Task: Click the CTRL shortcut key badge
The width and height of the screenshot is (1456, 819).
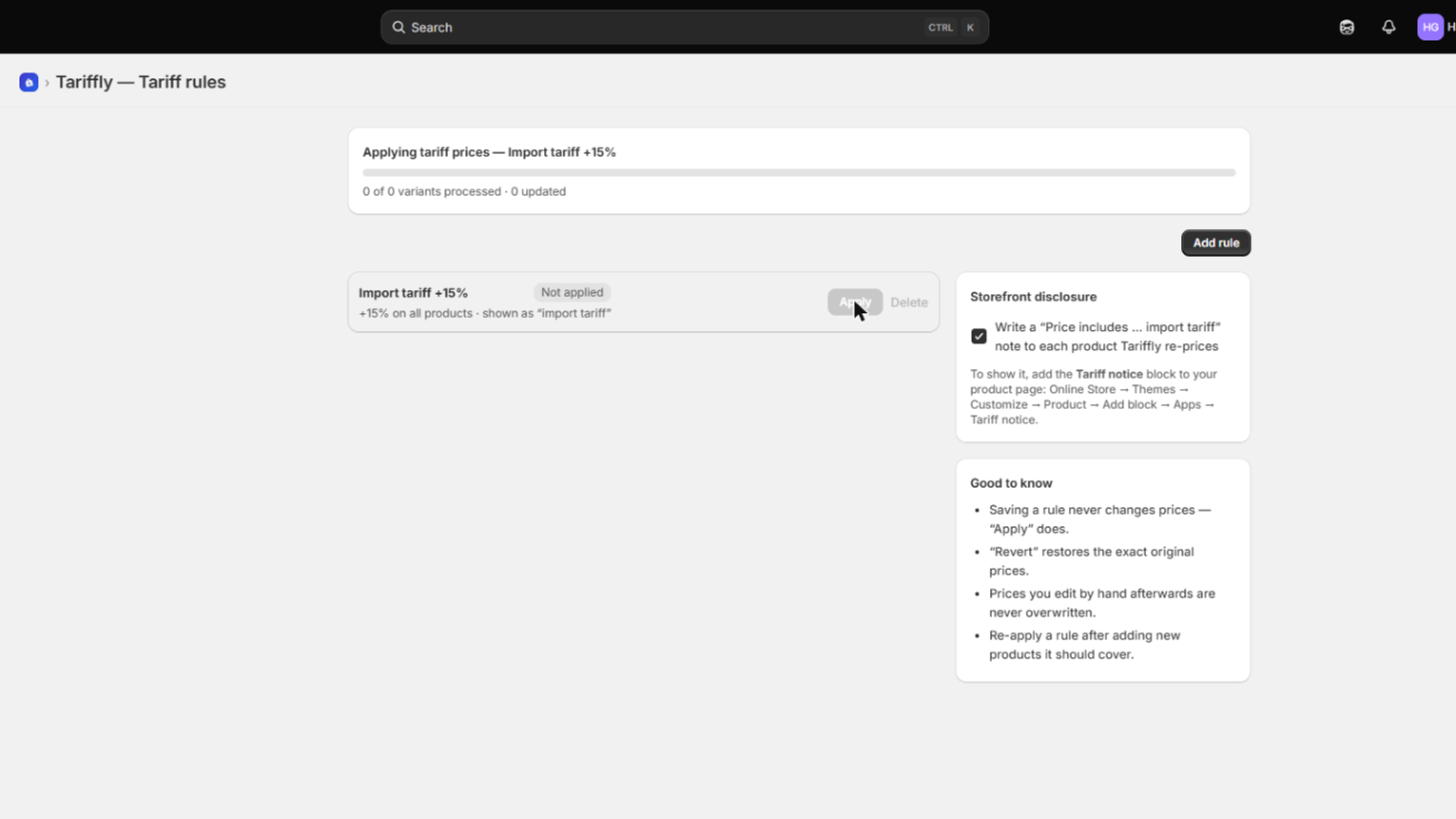Action: pos(940,27)
